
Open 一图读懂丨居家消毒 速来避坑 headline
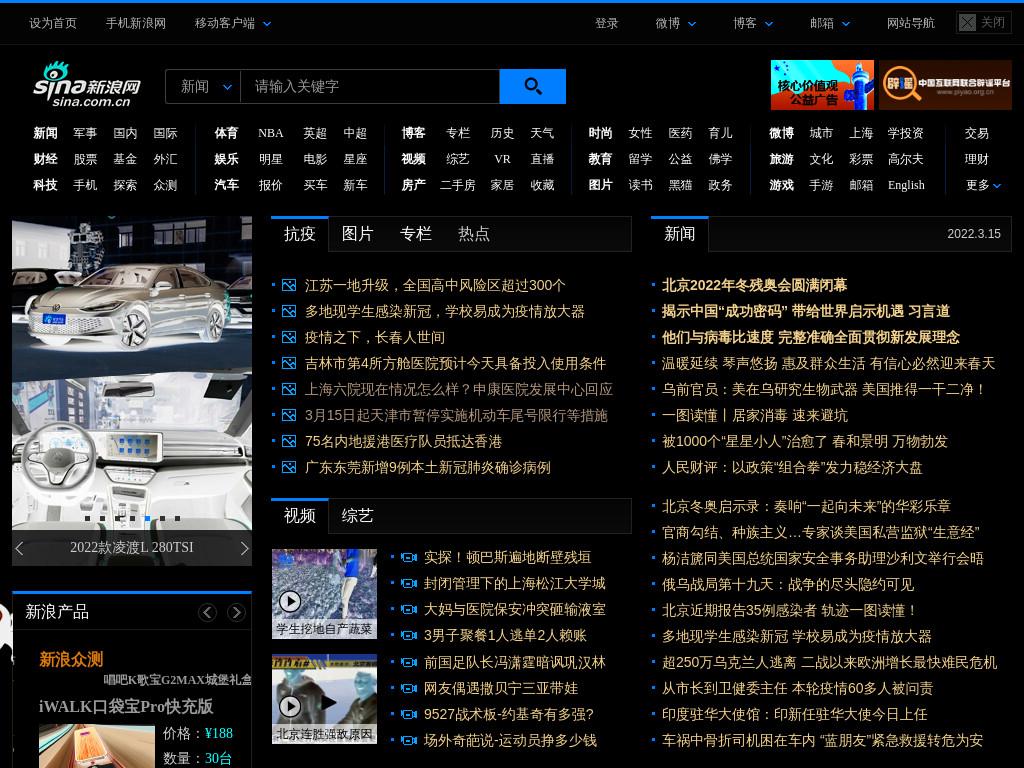[x=754, y=415]
